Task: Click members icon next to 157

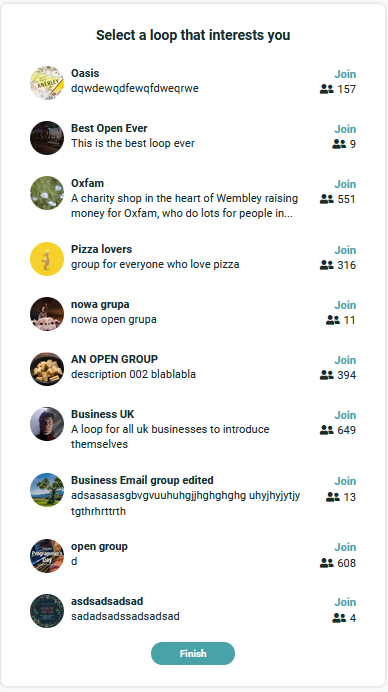Action: point(327,89)
